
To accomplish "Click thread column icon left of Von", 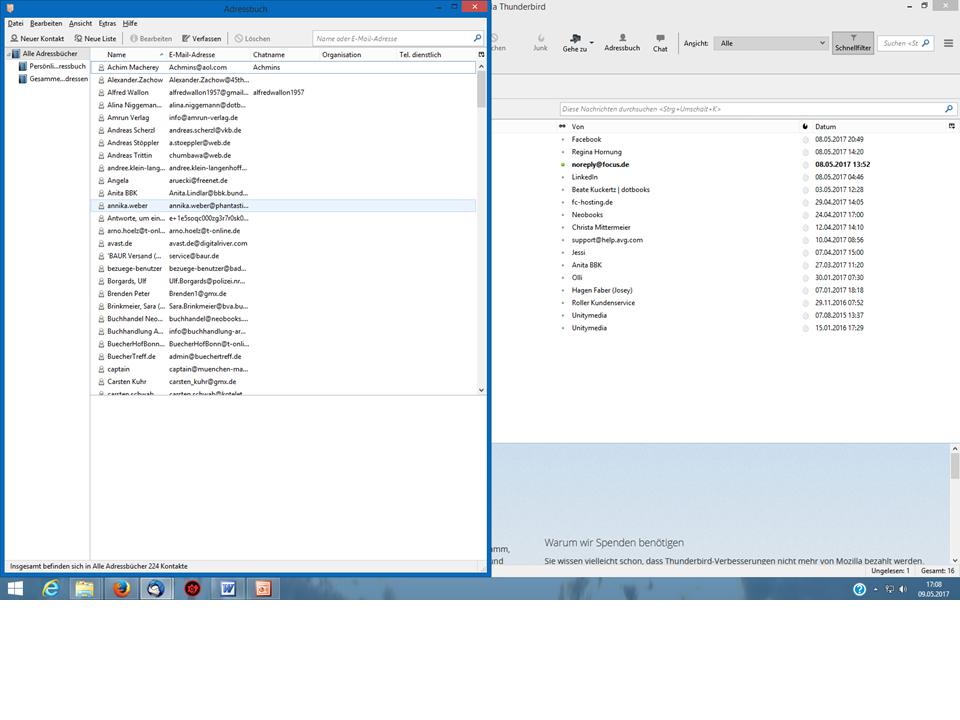I will click(x=562, y=127).
